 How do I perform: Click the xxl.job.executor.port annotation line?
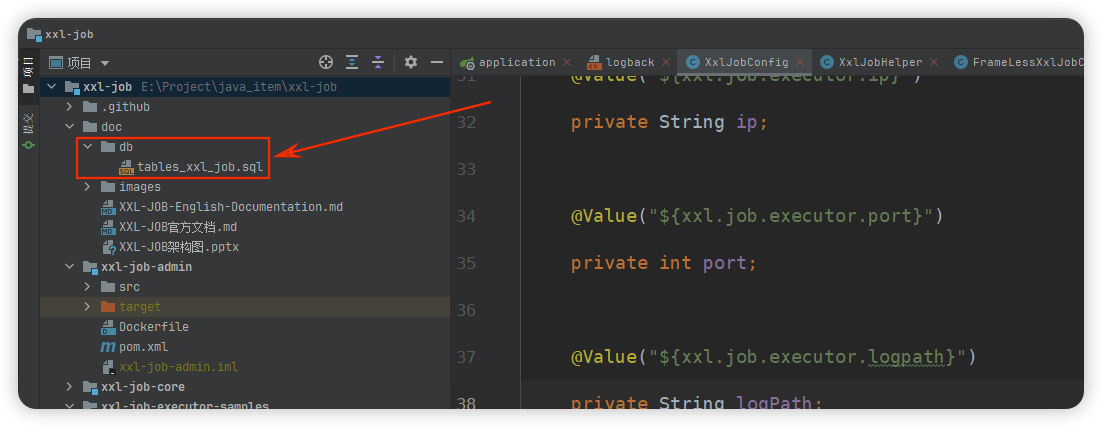click(757, 216)
